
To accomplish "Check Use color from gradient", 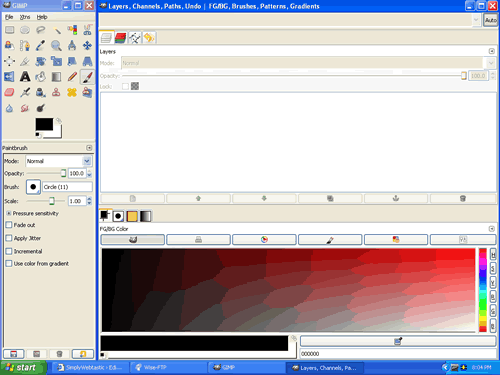I will point(9,263).
